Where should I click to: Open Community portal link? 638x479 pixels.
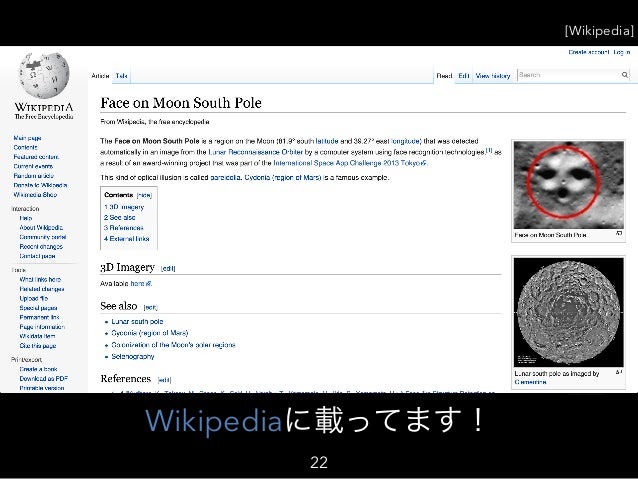point(43,237)
